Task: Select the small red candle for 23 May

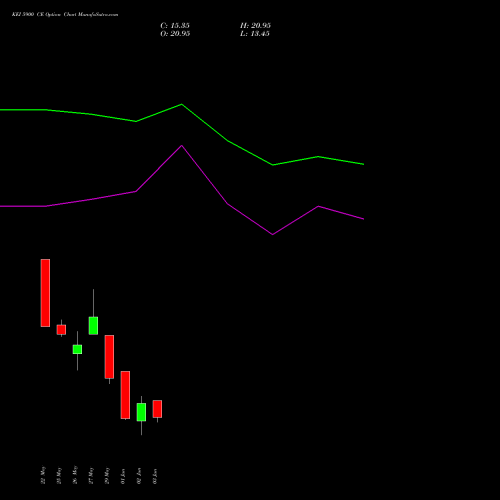Action: [61, 329]
